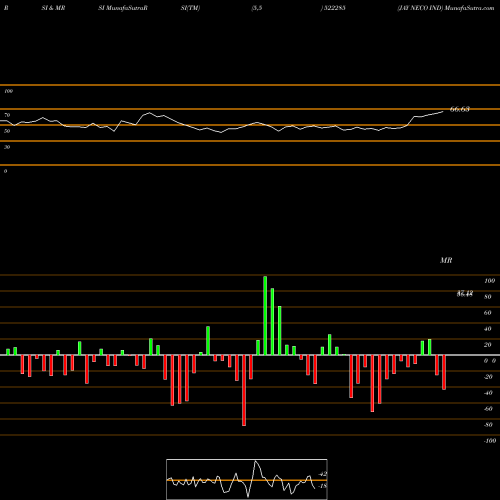Click the last red MR bar at right
Screen dimensions: 500x500
click(444, 372)
